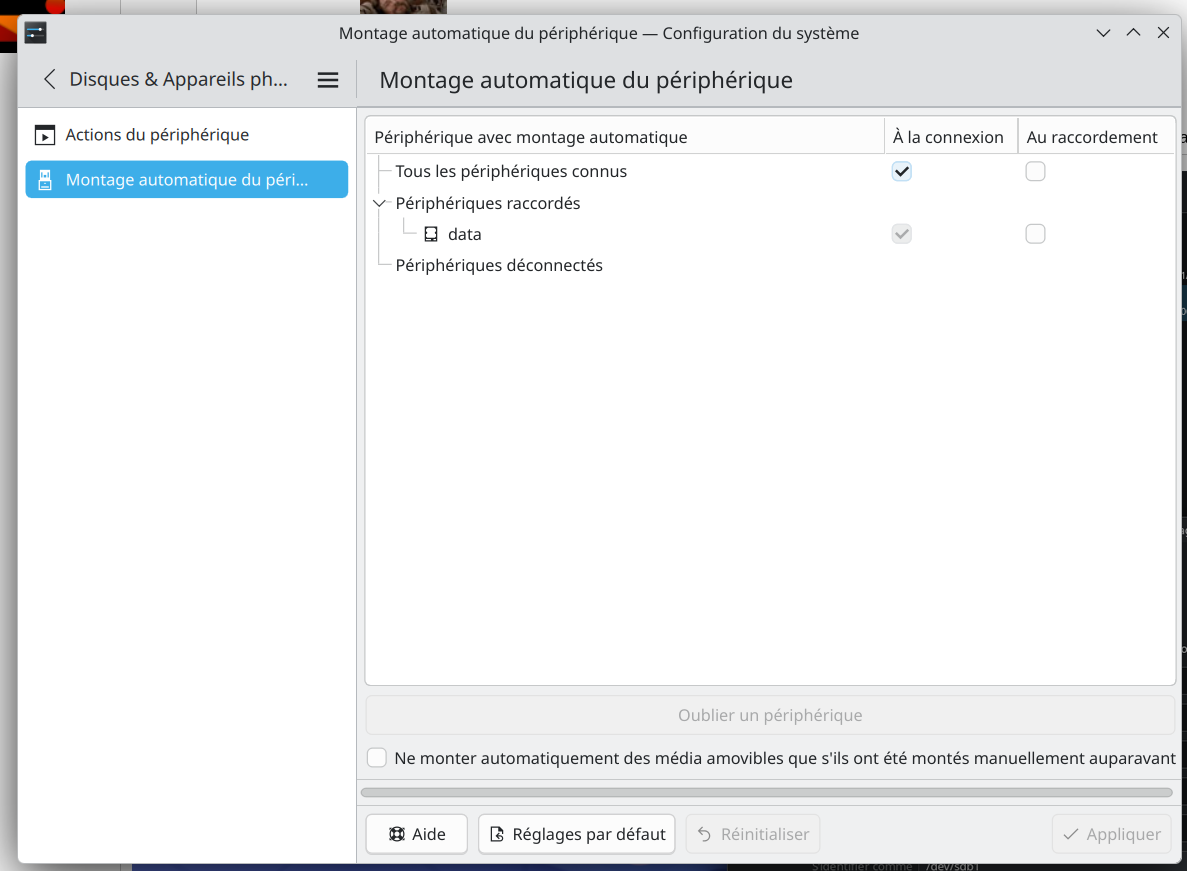Enable Ne monter automatiquement des média amovibles option
The image size is (1187, 871).
point(377,757)
